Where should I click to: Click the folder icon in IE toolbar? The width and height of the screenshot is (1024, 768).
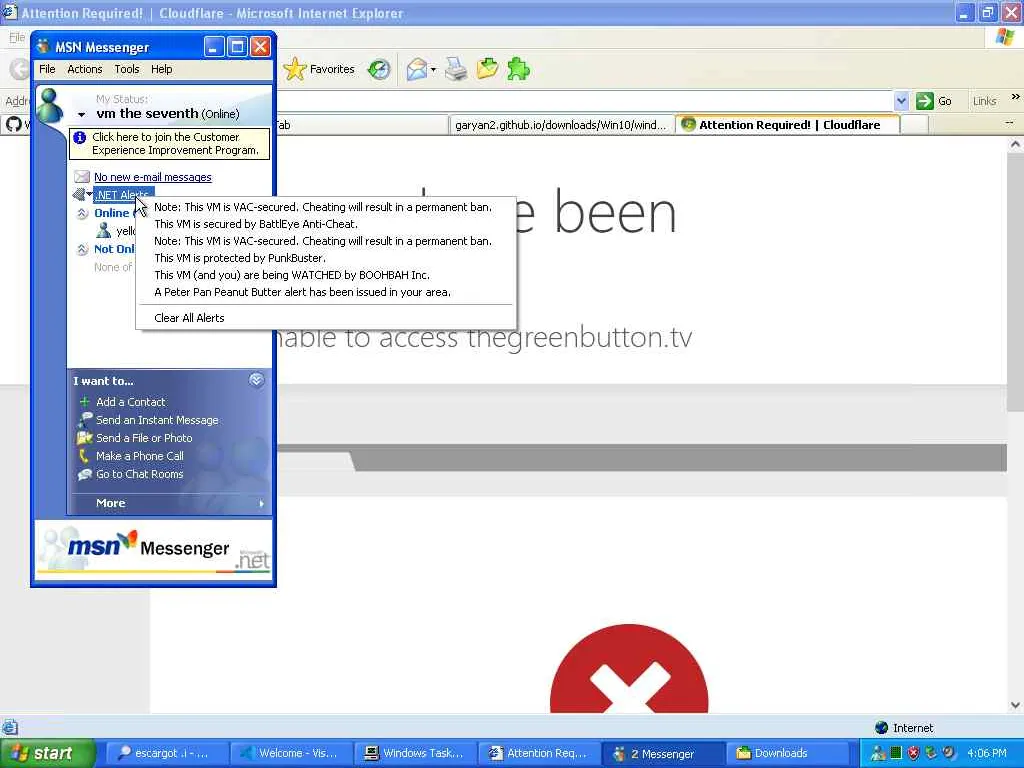click(x=487, y=69)
